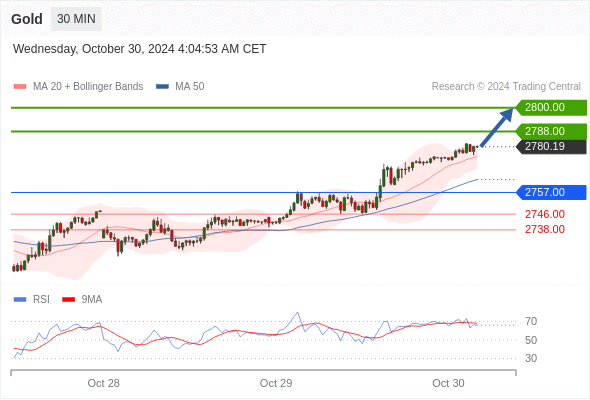This screenshot has height=400, width=590.
Task: Click the red 2746.00 support label
Action: point(544,214)
